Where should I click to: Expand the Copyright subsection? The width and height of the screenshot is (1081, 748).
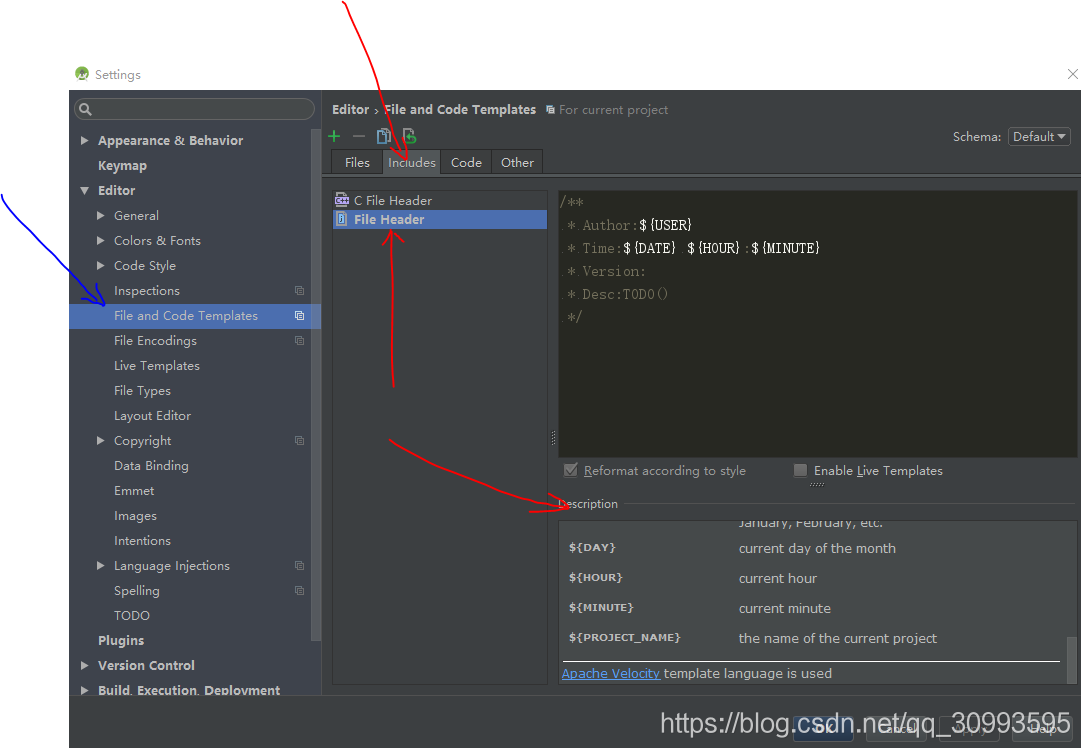tap(101, 441)
